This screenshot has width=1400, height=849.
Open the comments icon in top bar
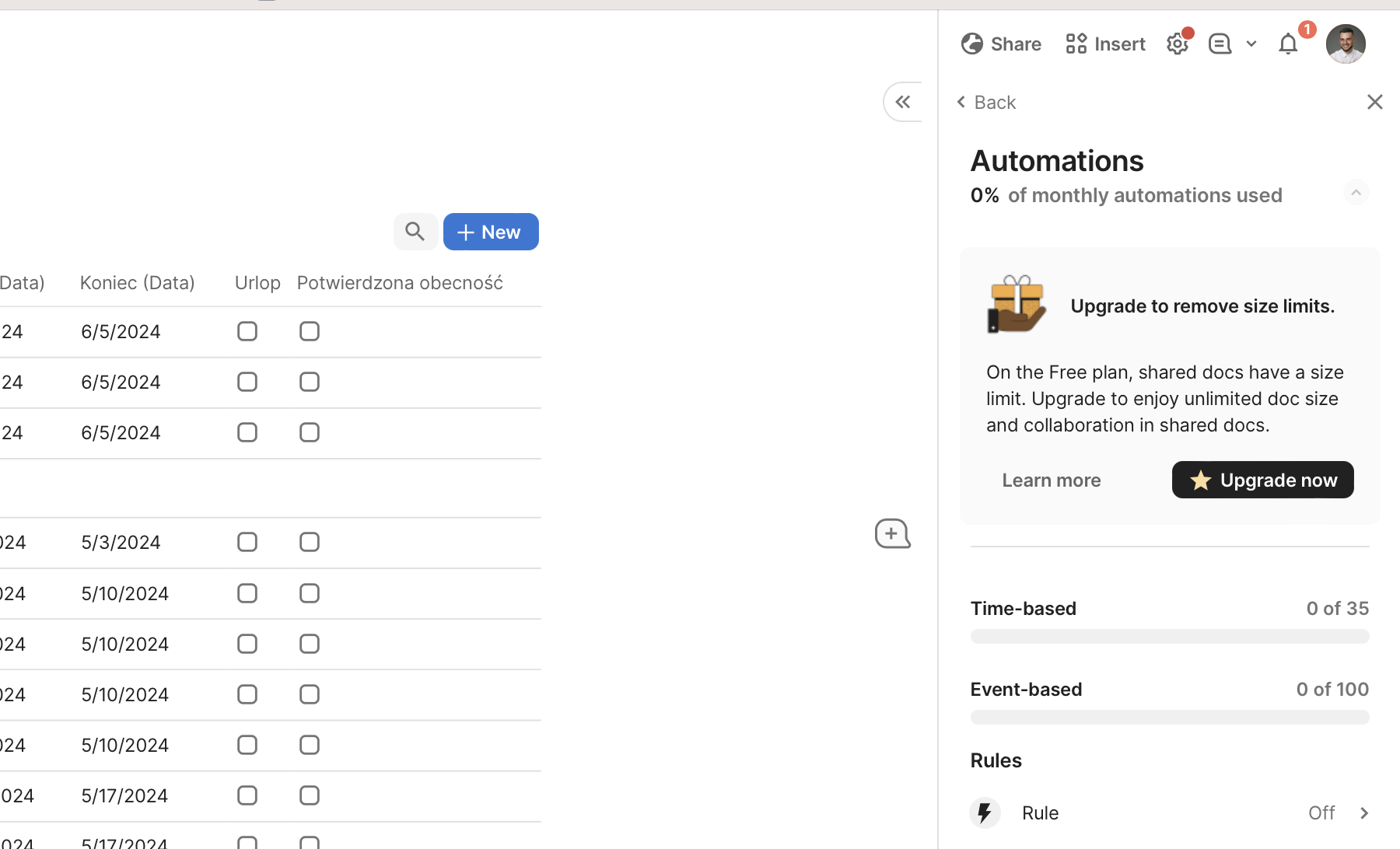(x=1219, y=44)
